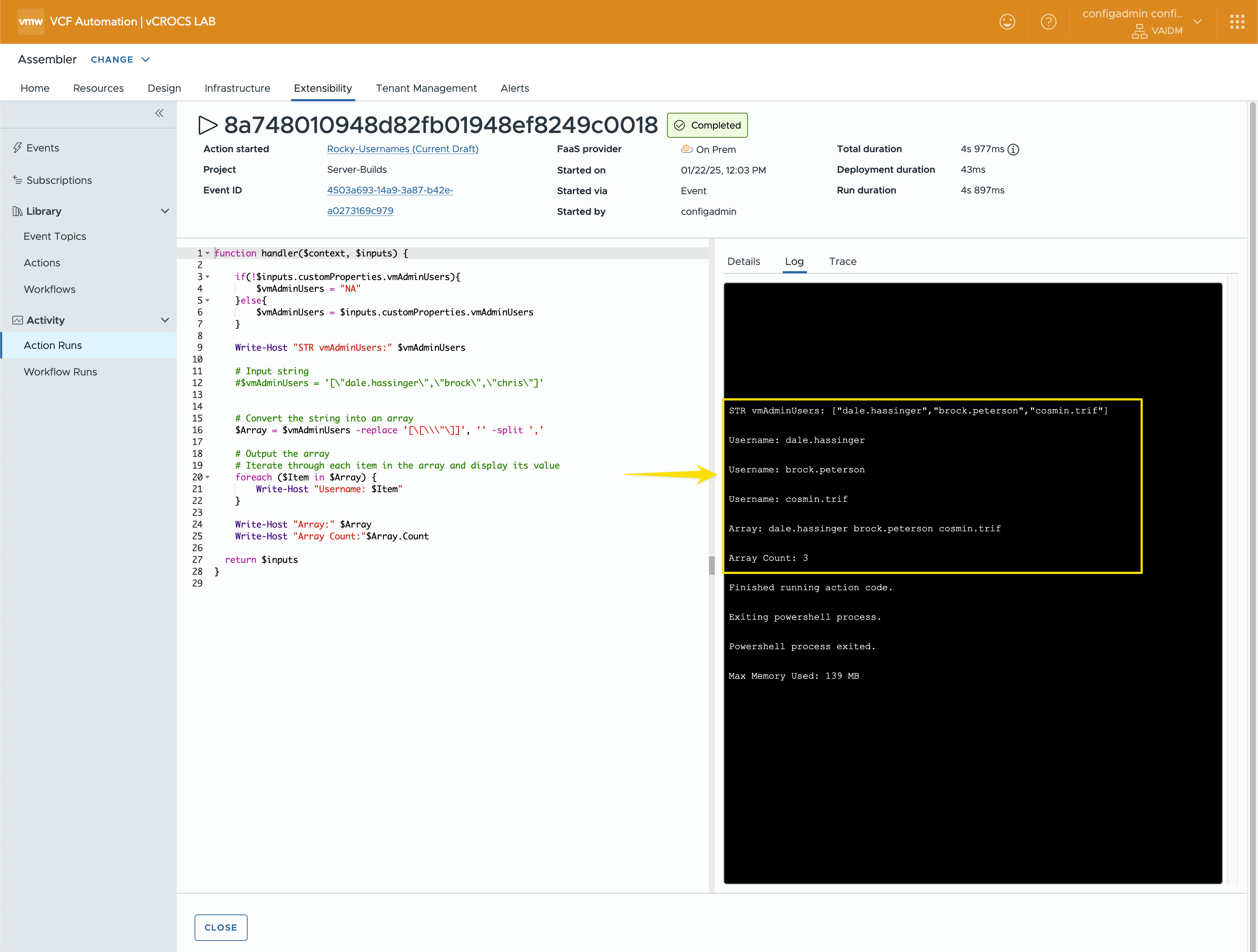This screenshot has height=952, width=1258.
Task: Click the CLOSE button
Action: (x=221, y=927)
